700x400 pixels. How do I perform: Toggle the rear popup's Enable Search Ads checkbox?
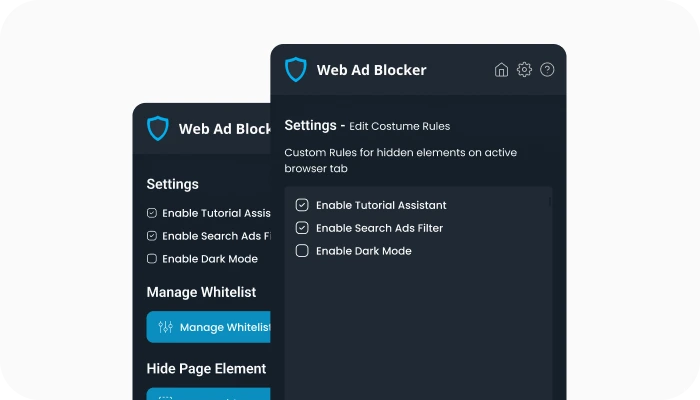point(152,236)
